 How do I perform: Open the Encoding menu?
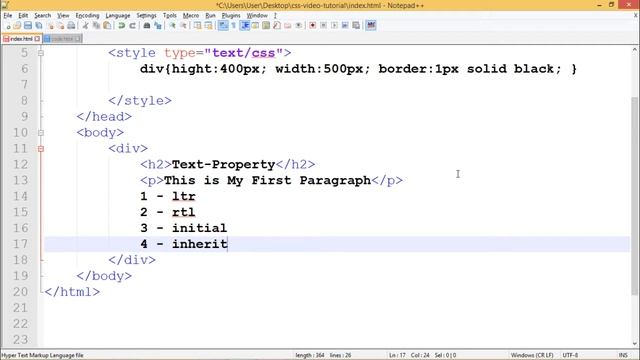point(87,16)
